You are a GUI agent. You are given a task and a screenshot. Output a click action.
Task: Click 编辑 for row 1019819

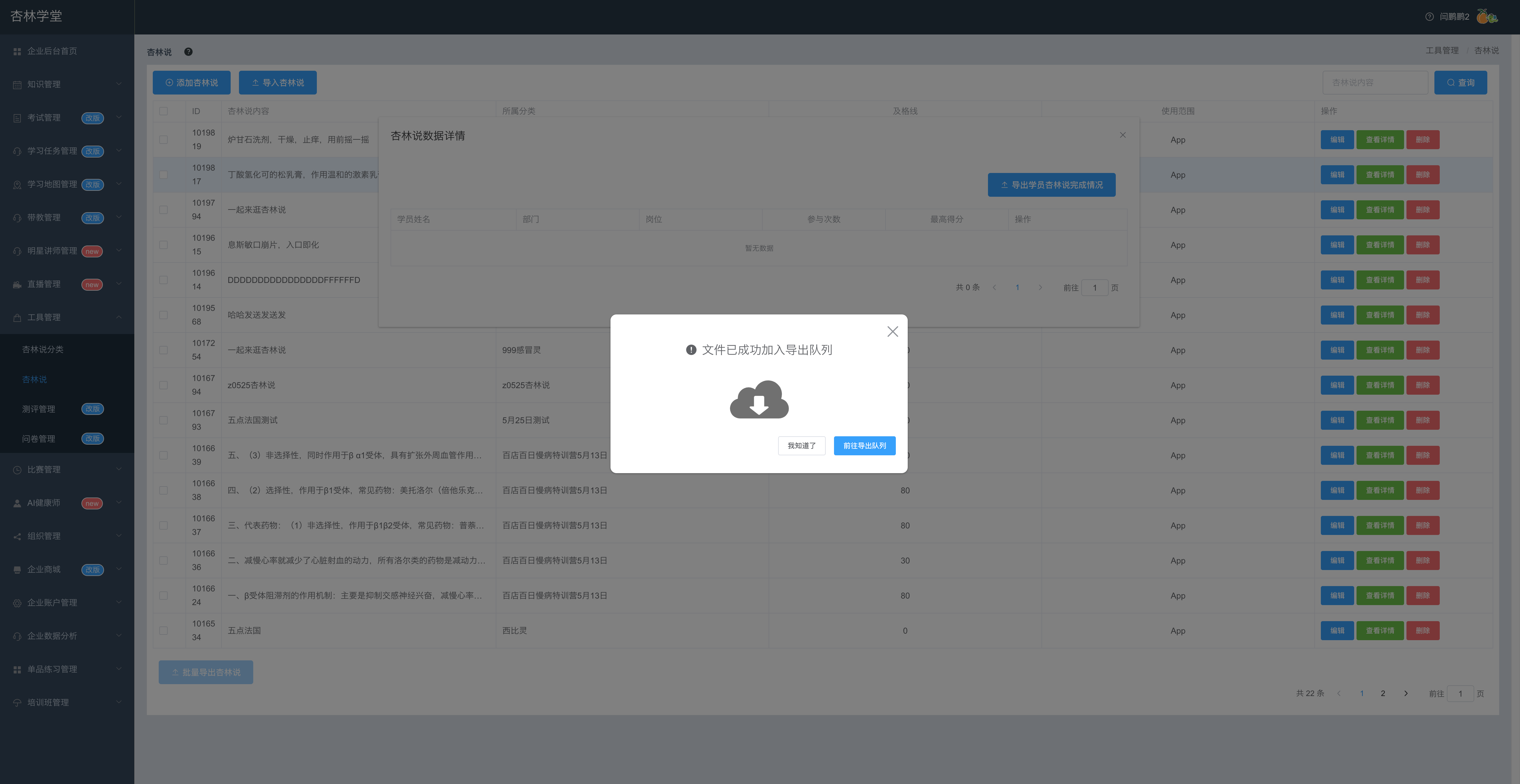pyautogui.click(x=1337, y=140)
